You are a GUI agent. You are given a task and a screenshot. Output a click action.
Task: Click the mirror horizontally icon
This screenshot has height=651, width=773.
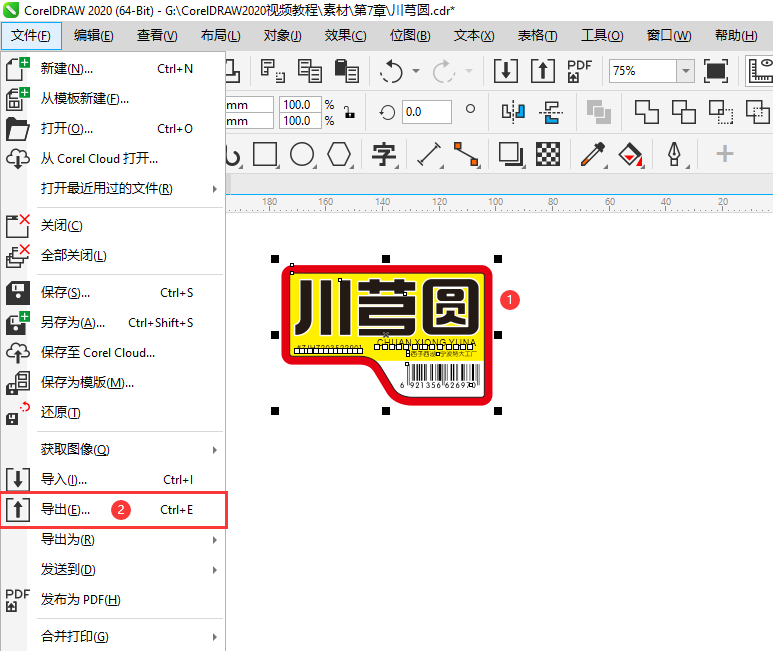tap(513, 111)
